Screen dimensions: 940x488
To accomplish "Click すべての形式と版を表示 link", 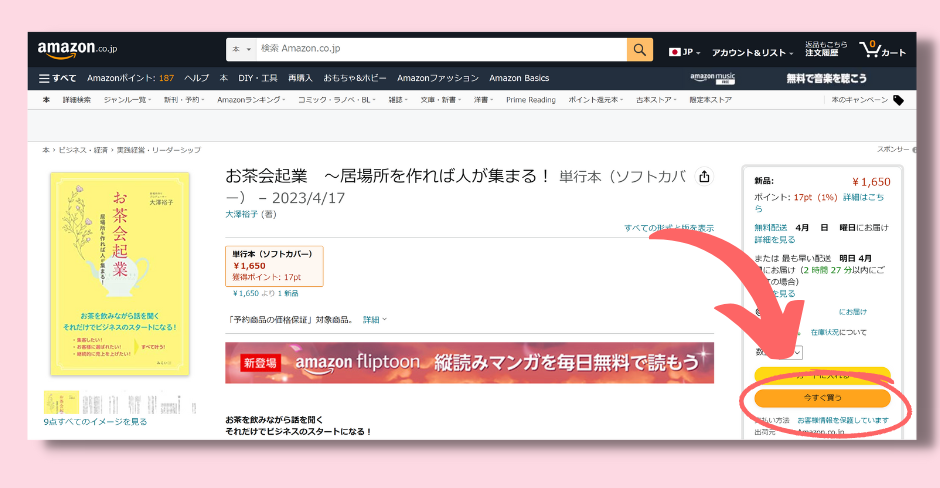I will 669,228.
